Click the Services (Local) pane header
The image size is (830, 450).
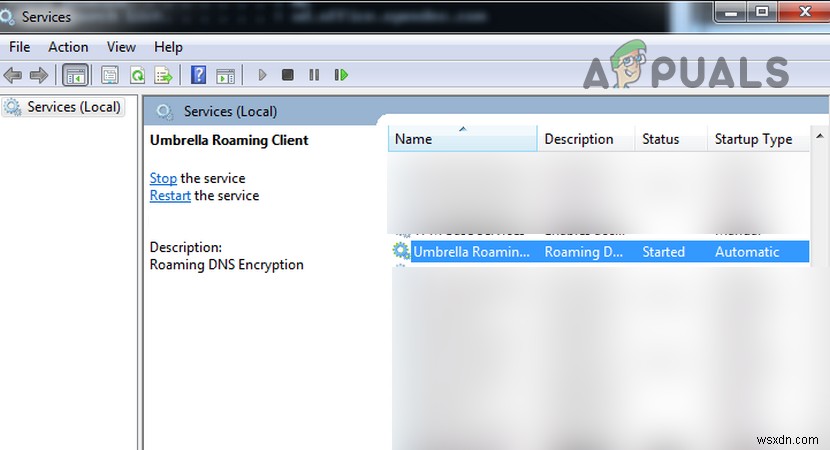point(230,112)
